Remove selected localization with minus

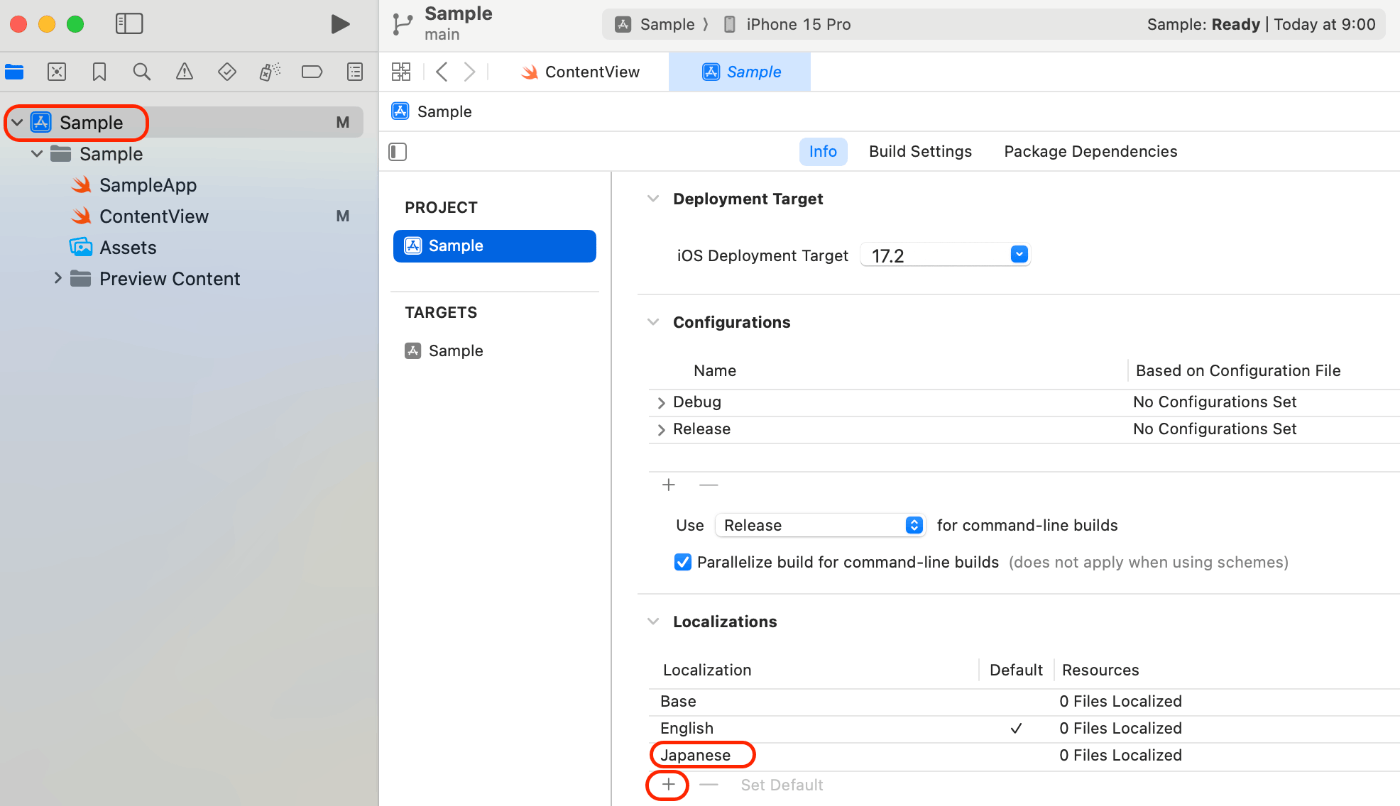click(709, 785)
